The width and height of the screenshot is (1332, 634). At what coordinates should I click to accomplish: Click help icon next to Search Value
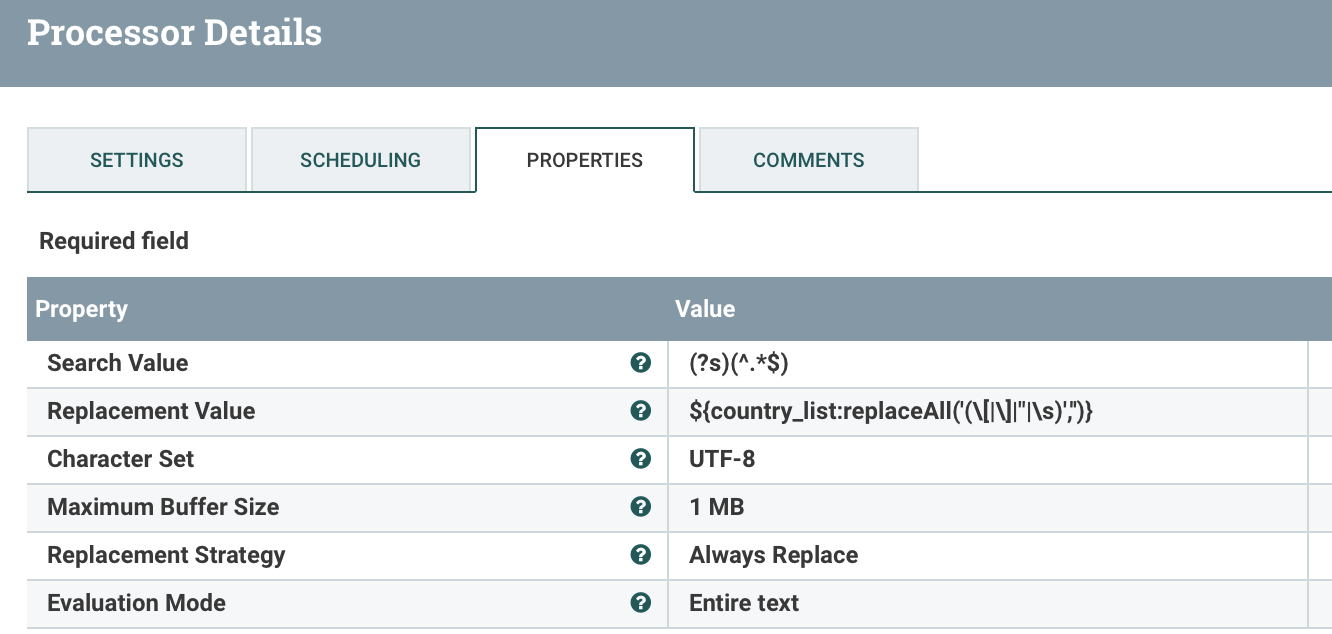pyautogui.click(x=641, y=363)
